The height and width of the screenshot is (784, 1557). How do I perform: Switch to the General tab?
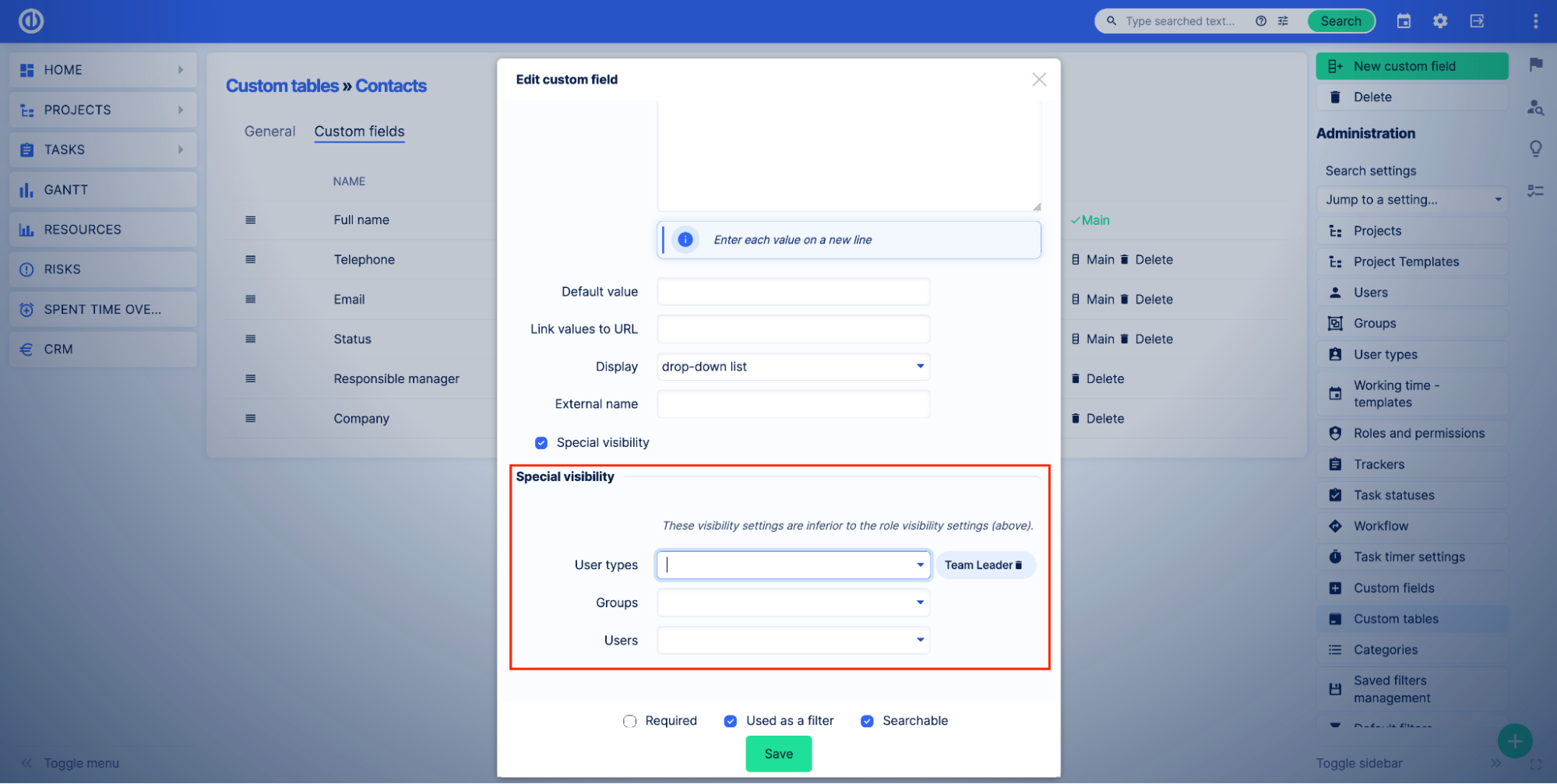(x=269, y=131)
